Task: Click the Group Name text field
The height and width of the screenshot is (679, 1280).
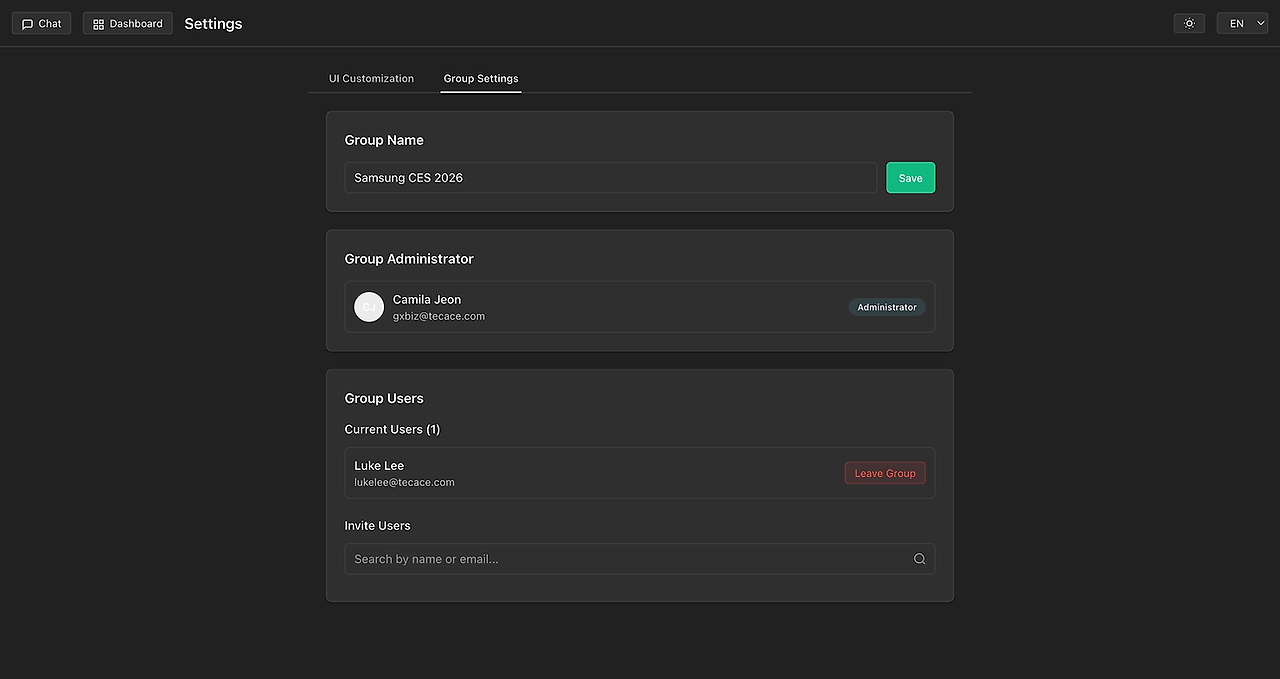Action: [x=610, y=178]
